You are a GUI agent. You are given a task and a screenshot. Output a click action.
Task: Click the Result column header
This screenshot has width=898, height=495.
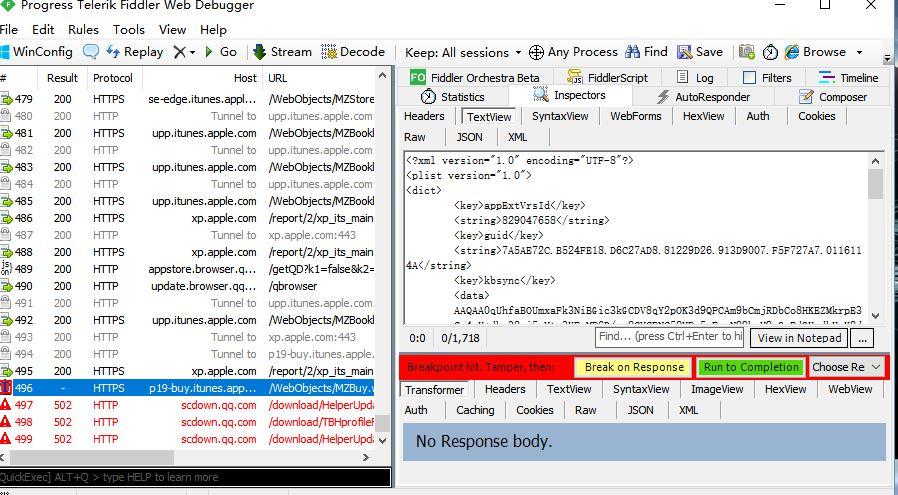tap(62, 78)
